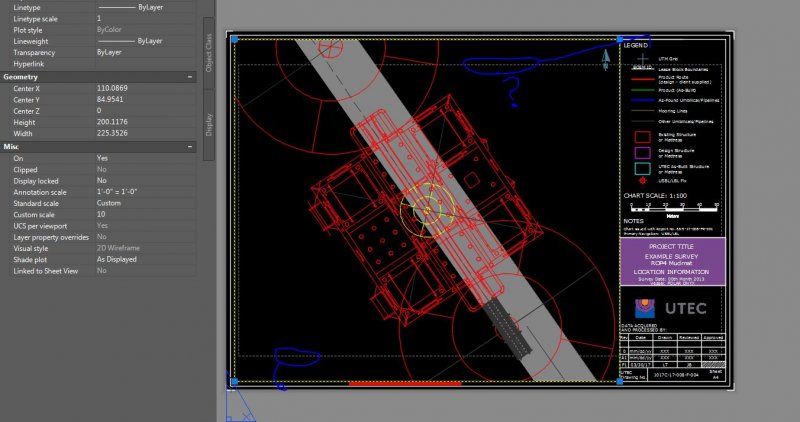This screenshot has height=422, width=800.
Task: Select the UCS per viewport label
Action: tap(40, 226)
